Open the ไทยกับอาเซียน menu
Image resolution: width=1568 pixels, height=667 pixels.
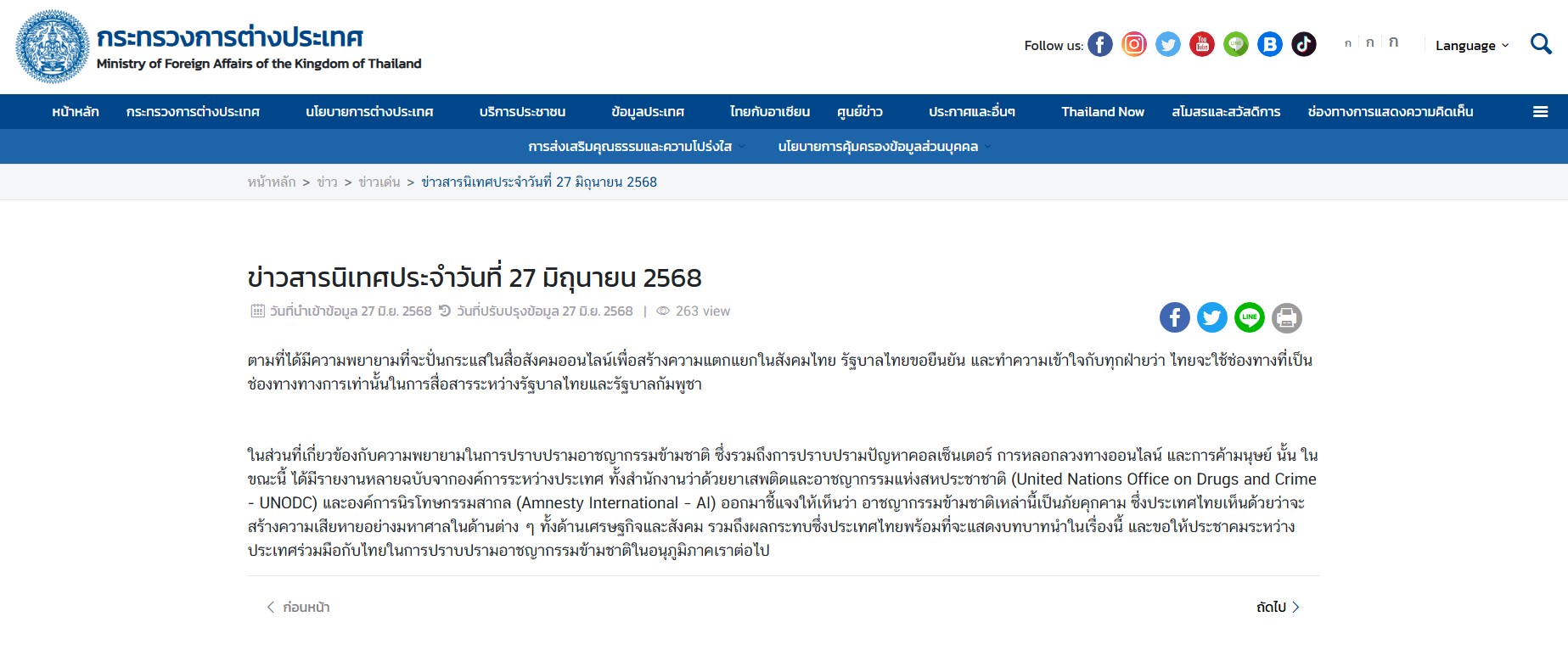(x=769, y=112)
